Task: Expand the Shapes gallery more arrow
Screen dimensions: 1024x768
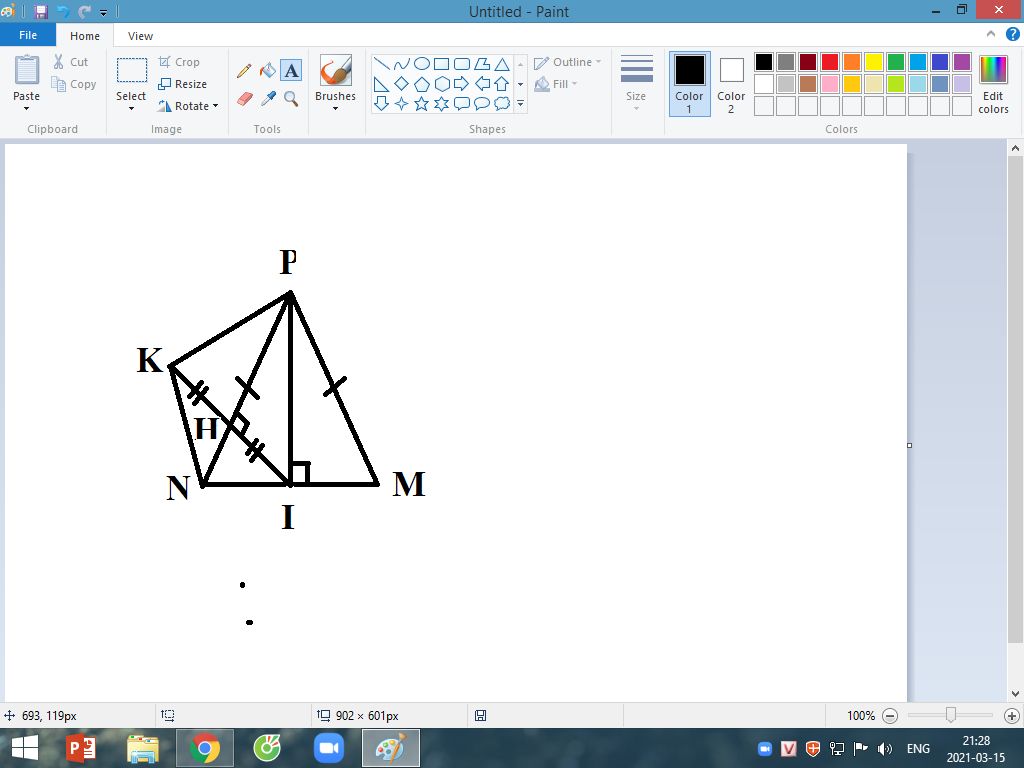Action: point(520,103)
